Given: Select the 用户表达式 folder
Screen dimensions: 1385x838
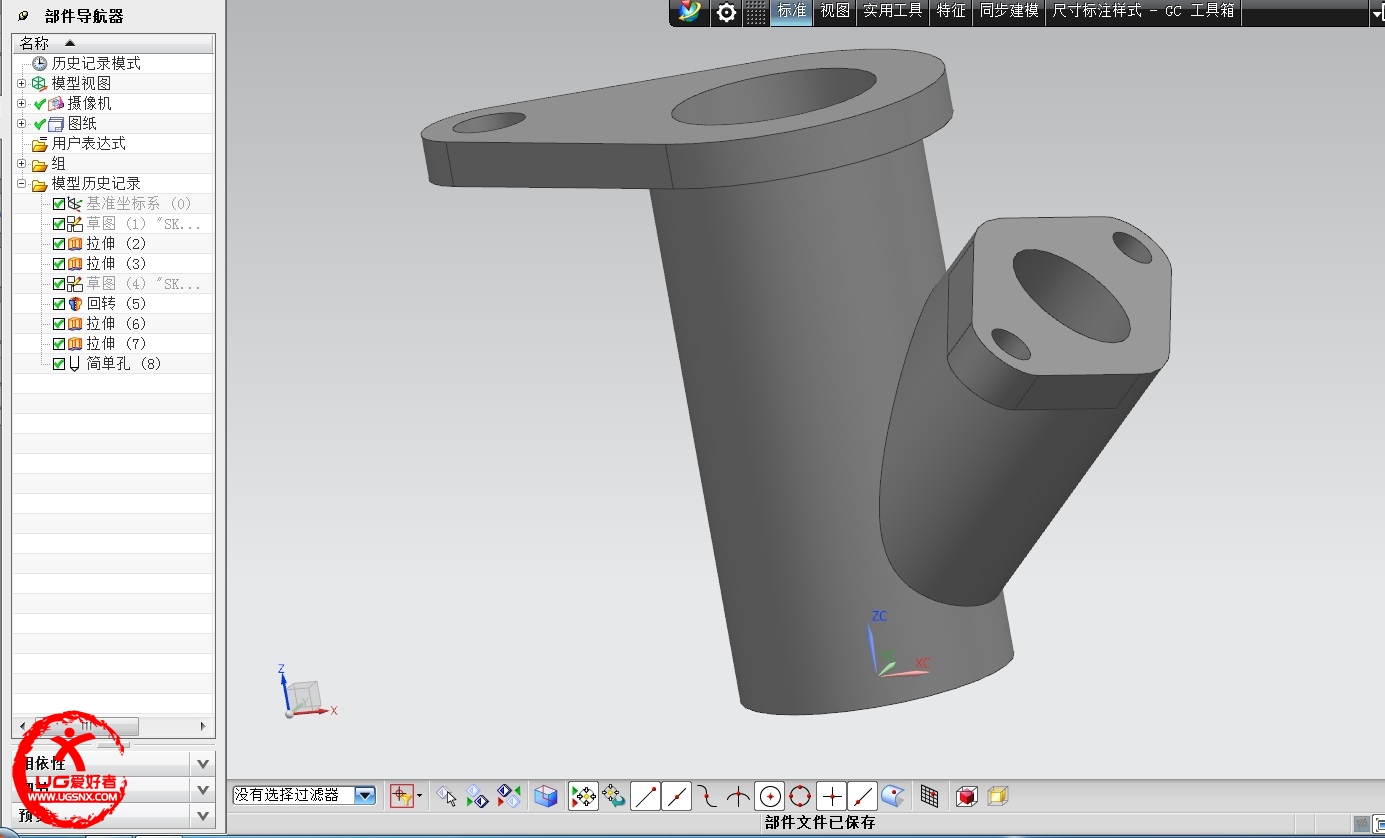Looking at the screenshot, I should [89, 143].
